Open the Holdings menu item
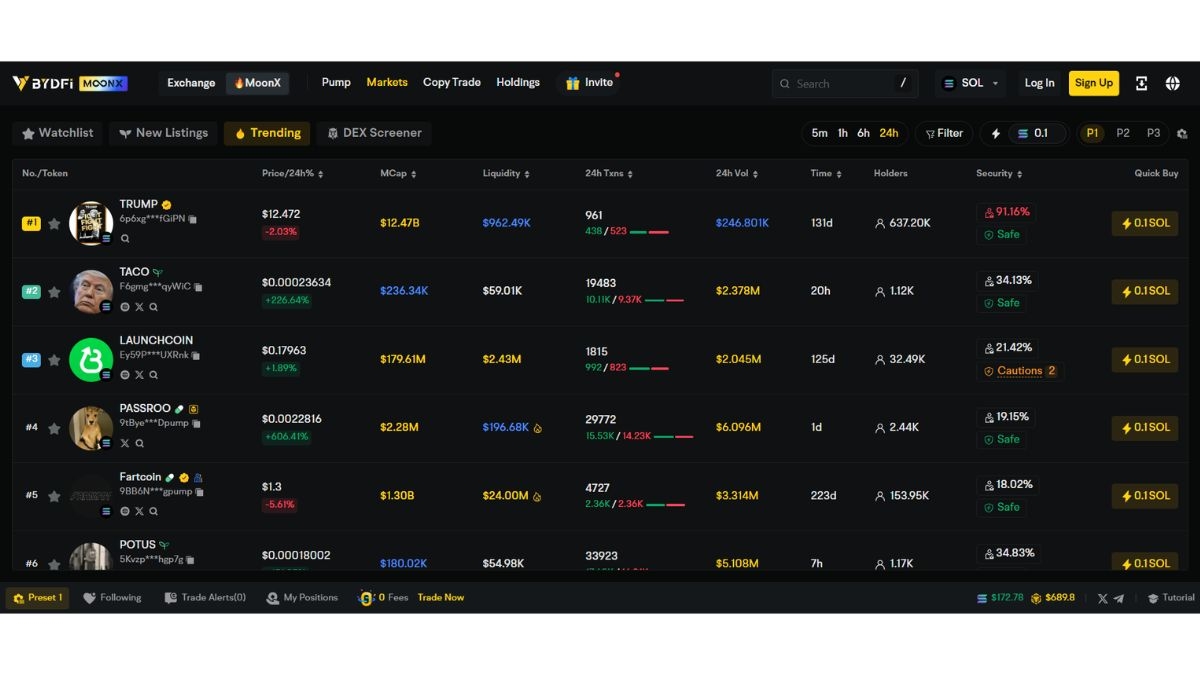Viewport: 1200px width, 675px height. 518,83
